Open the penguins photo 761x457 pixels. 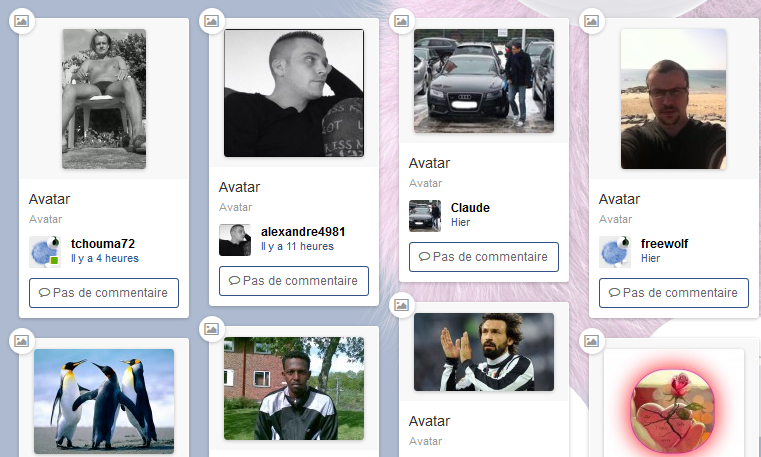(x=104, y=401)
